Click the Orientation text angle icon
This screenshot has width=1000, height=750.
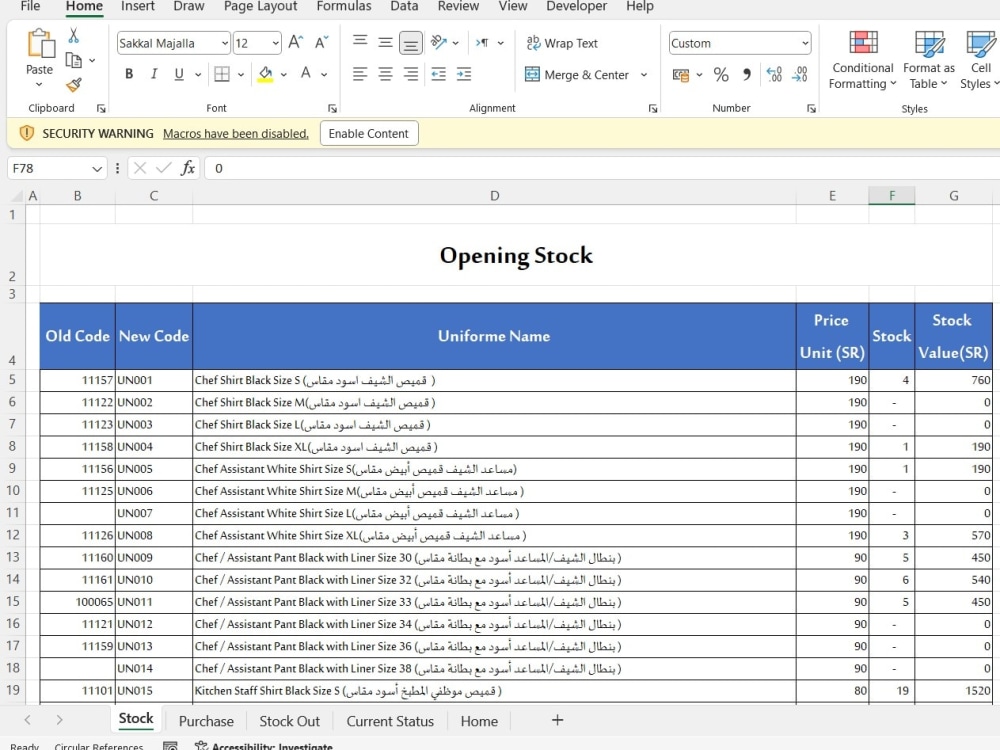439,43
